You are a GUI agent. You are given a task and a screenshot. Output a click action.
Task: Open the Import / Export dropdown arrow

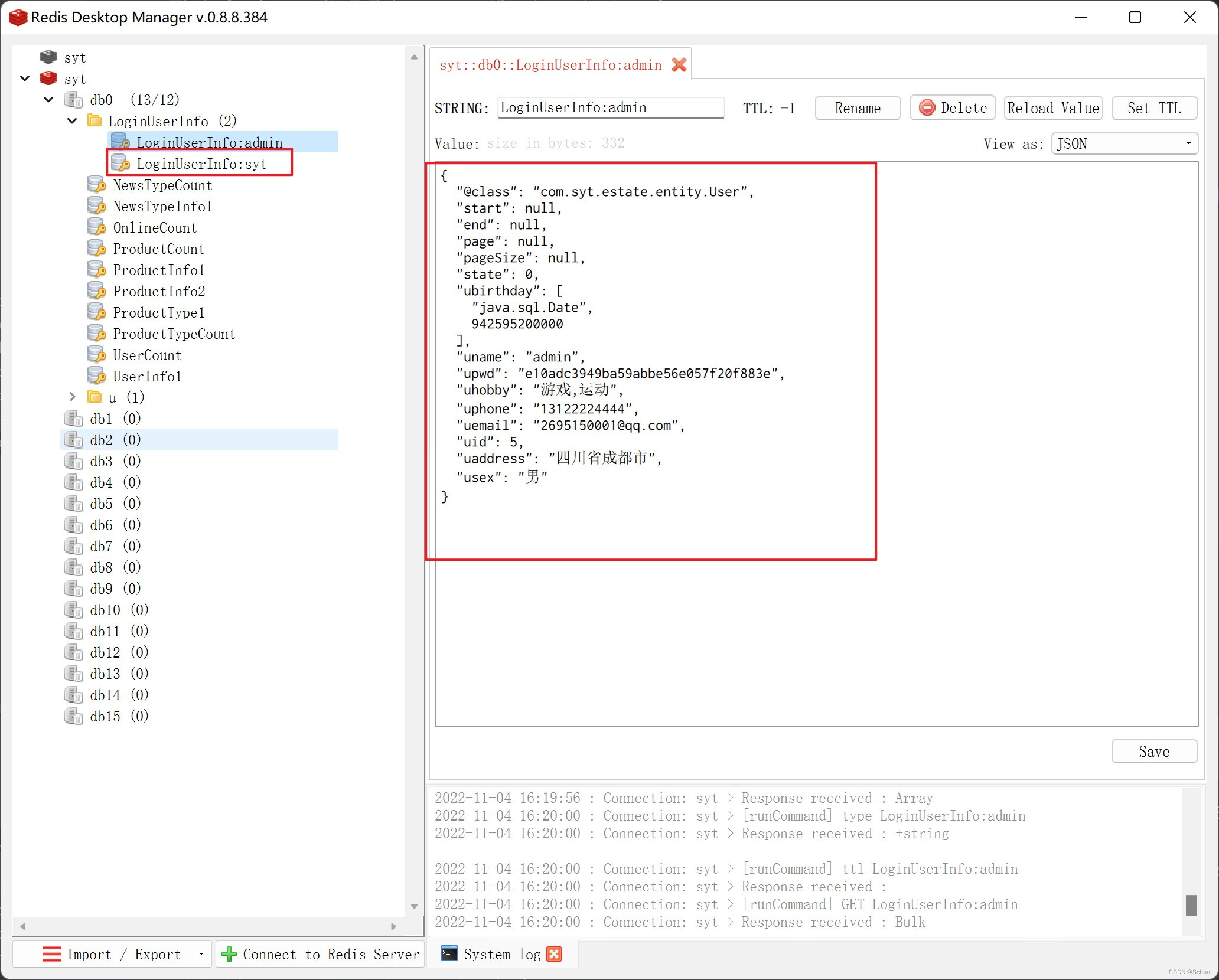tap(201, 954)
